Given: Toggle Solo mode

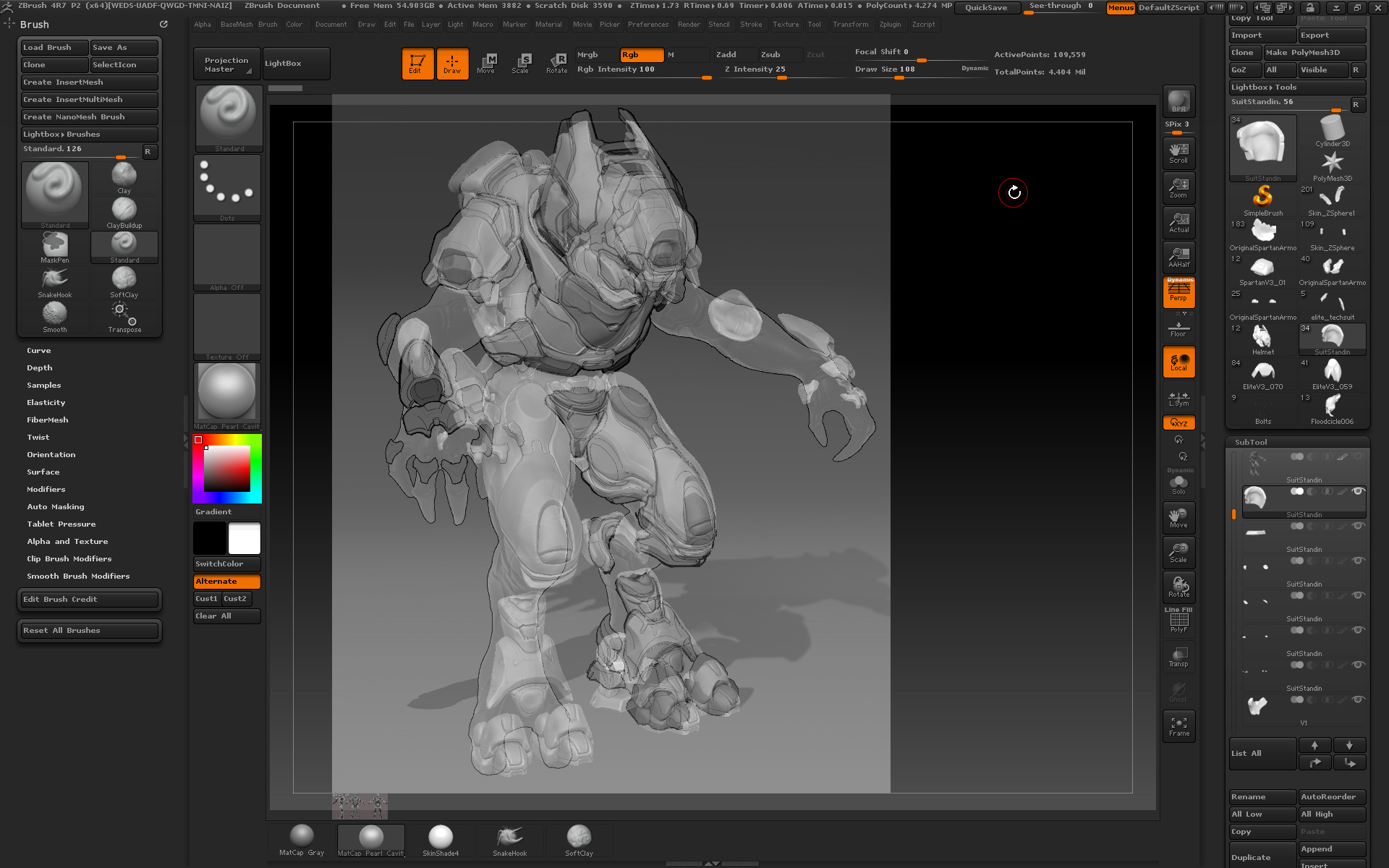Looking at the screenshot, I should (x=1178, y=485).
